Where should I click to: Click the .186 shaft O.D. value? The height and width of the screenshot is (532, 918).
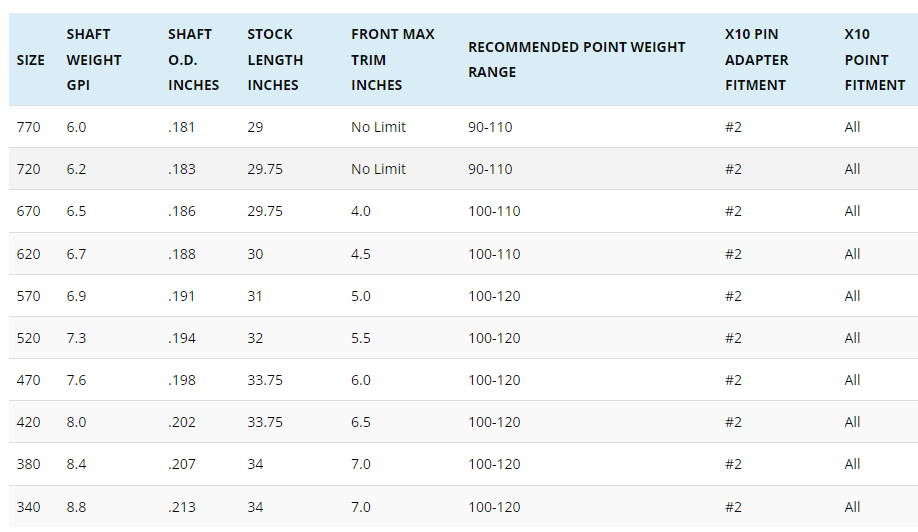(x=182, y=211)
